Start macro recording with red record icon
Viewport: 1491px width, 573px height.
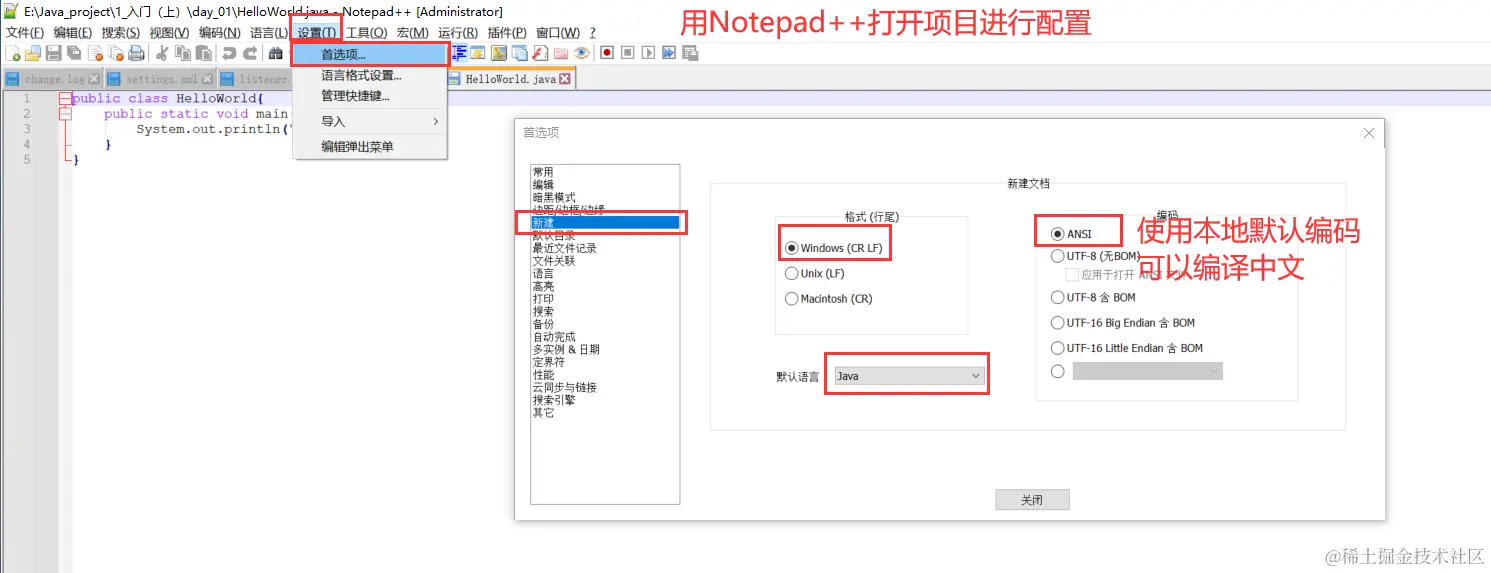coord(607,52)
